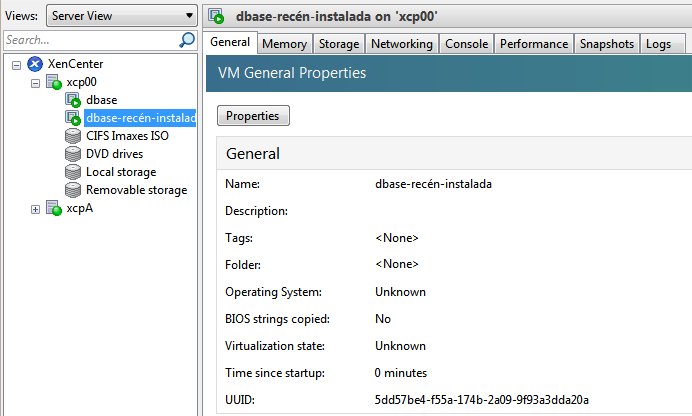Click the CIFS Imaxes ISO storage icon
The image size is (692, 416).
[x=73, y=136]
